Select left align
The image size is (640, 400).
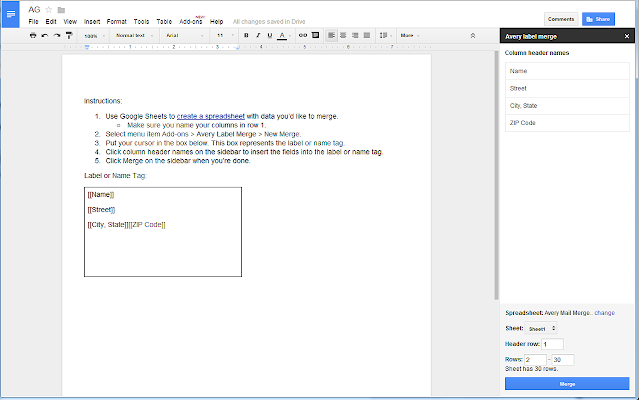point(331,36)
